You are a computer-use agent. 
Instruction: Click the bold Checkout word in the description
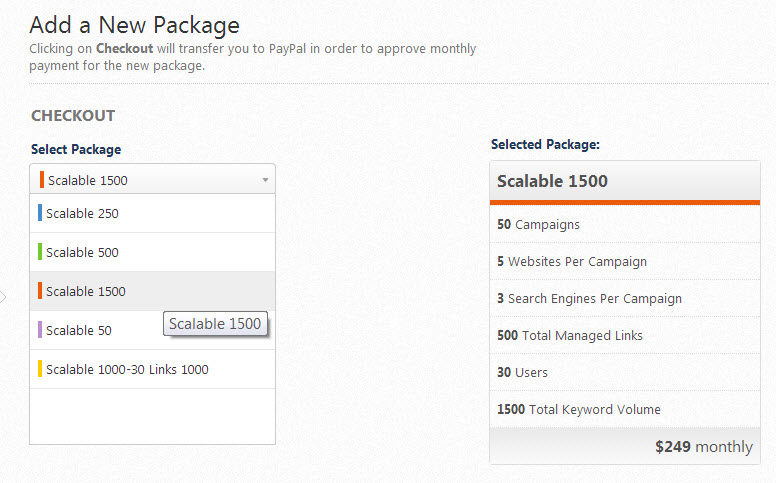(123, 48)
